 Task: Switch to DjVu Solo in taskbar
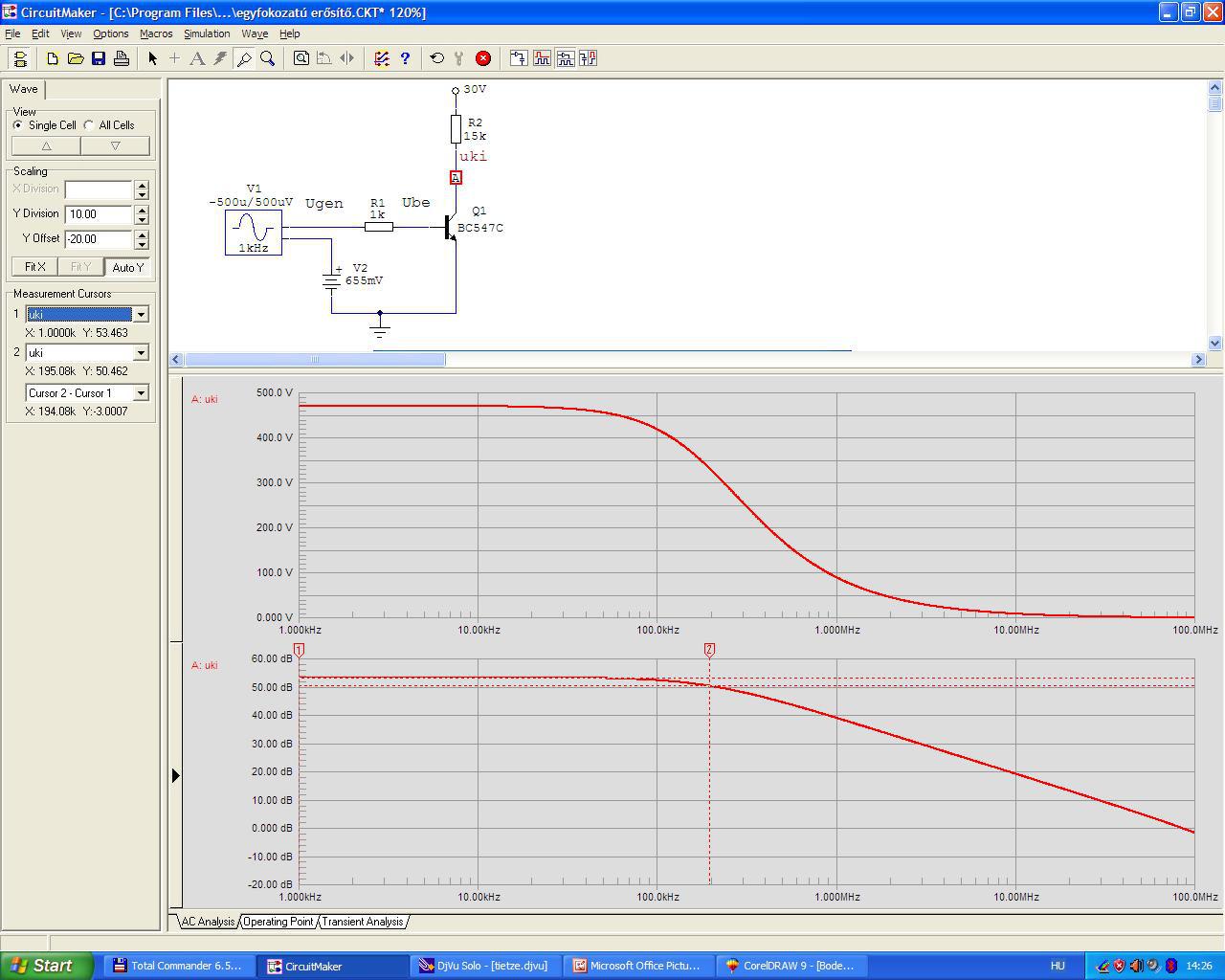(x=484, y=966)
